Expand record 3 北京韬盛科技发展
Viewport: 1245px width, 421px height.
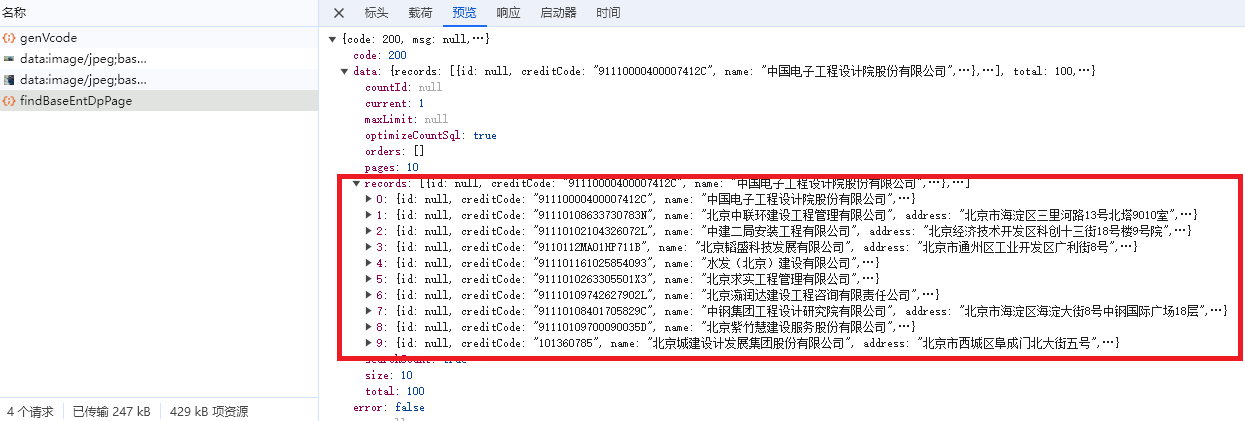pyautogui.click(x=369, y=247)
